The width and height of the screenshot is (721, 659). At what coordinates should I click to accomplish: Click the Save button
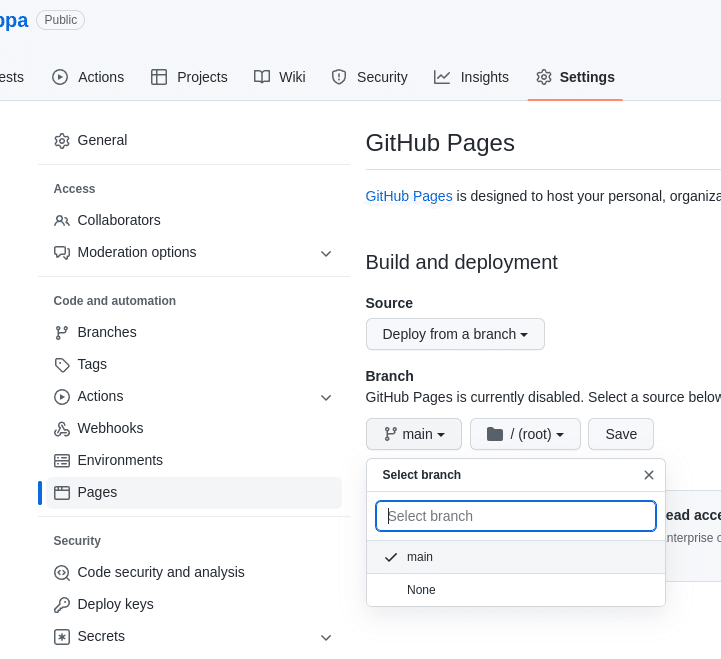[621, 434]
